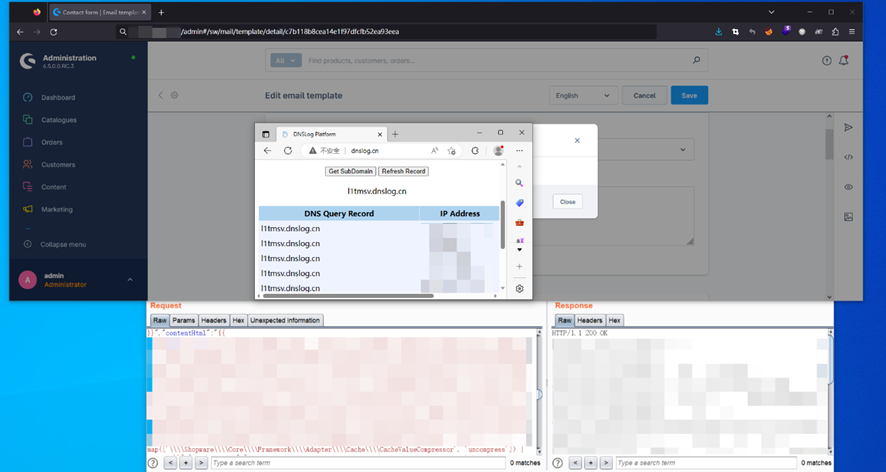
Task: Click the Cancel button
Action: 644,96
